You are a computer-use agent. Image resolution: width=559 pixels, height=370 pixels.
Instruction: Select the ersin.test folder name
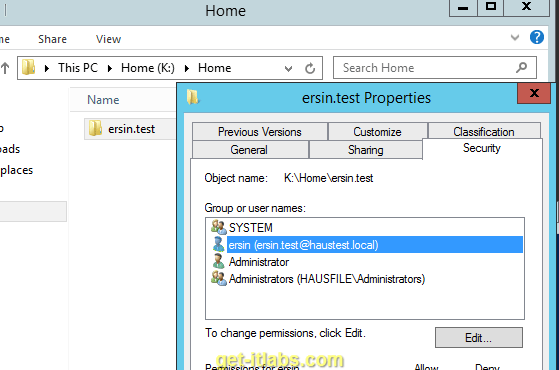[x=132, y=129]
